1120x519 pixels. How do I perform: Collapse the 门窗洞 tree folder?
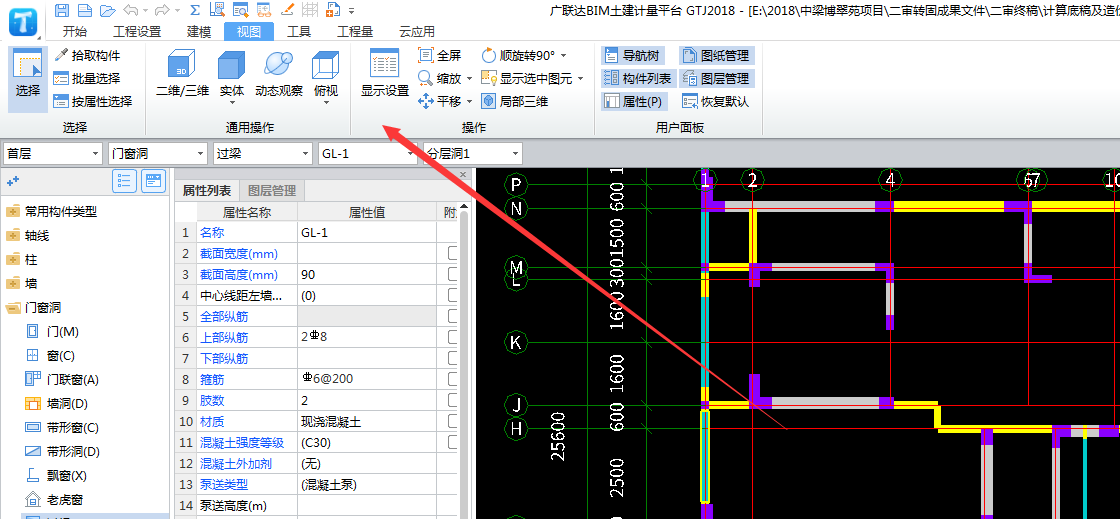coord(12,308)
